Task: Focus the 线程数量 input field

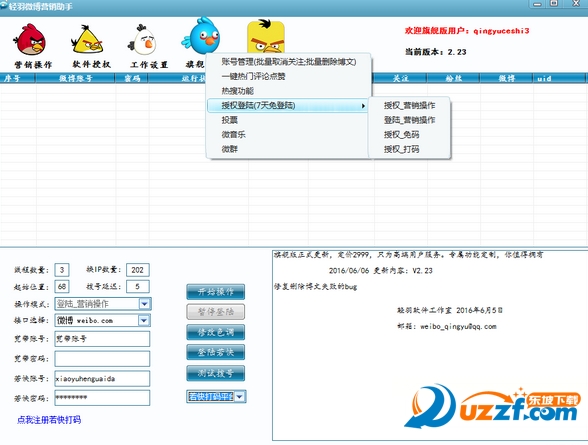Action: click(62, 270)
